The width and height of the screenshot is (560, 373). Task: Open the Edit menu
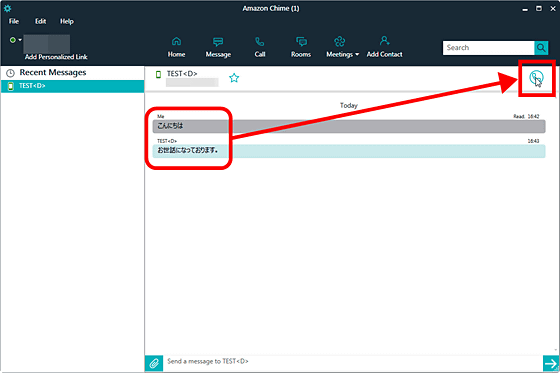click(x=40, y=21)
